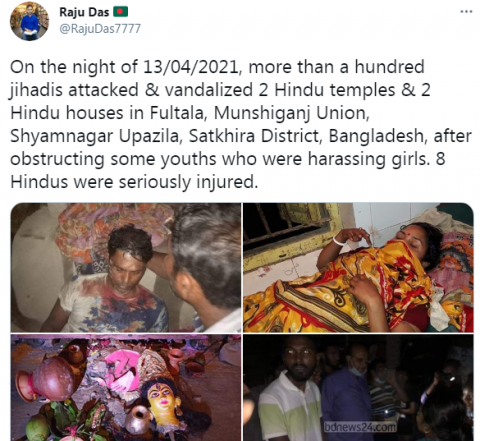Open the Raju Das display name link
480x441 pixels.
pos(84,12)
